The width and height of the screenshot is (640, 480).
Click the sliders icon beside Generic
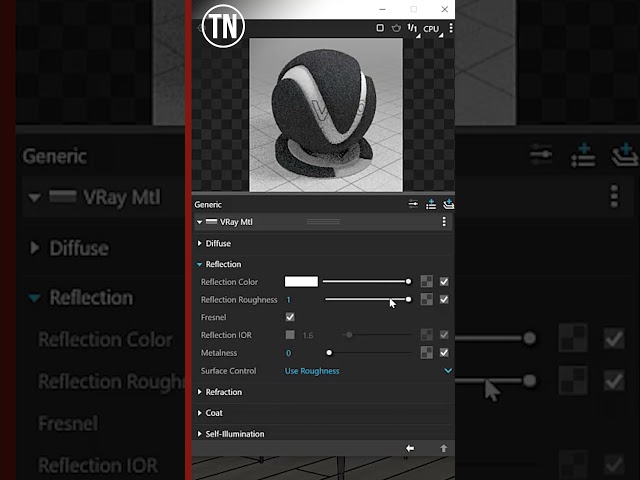pyautogui.click(x=413, y=204)
